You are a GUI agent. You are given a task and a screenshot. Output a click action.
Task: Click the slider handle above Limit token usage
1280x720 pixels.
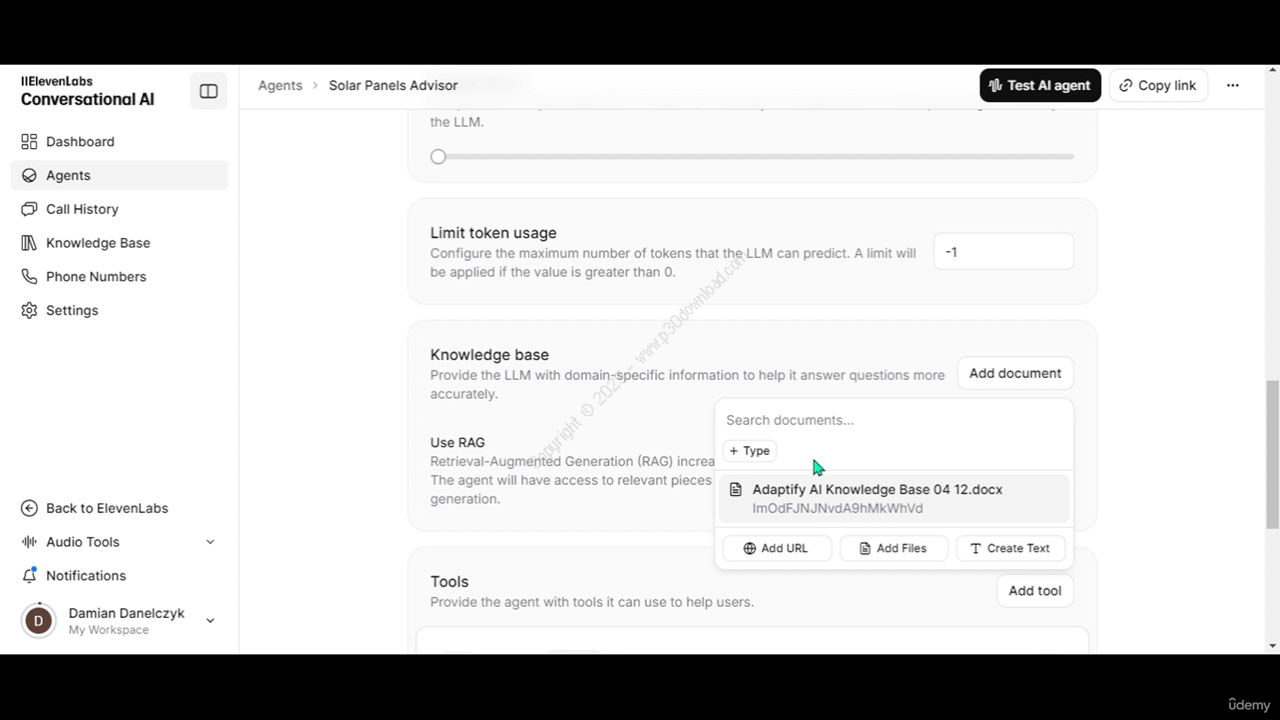pos(438,157)
